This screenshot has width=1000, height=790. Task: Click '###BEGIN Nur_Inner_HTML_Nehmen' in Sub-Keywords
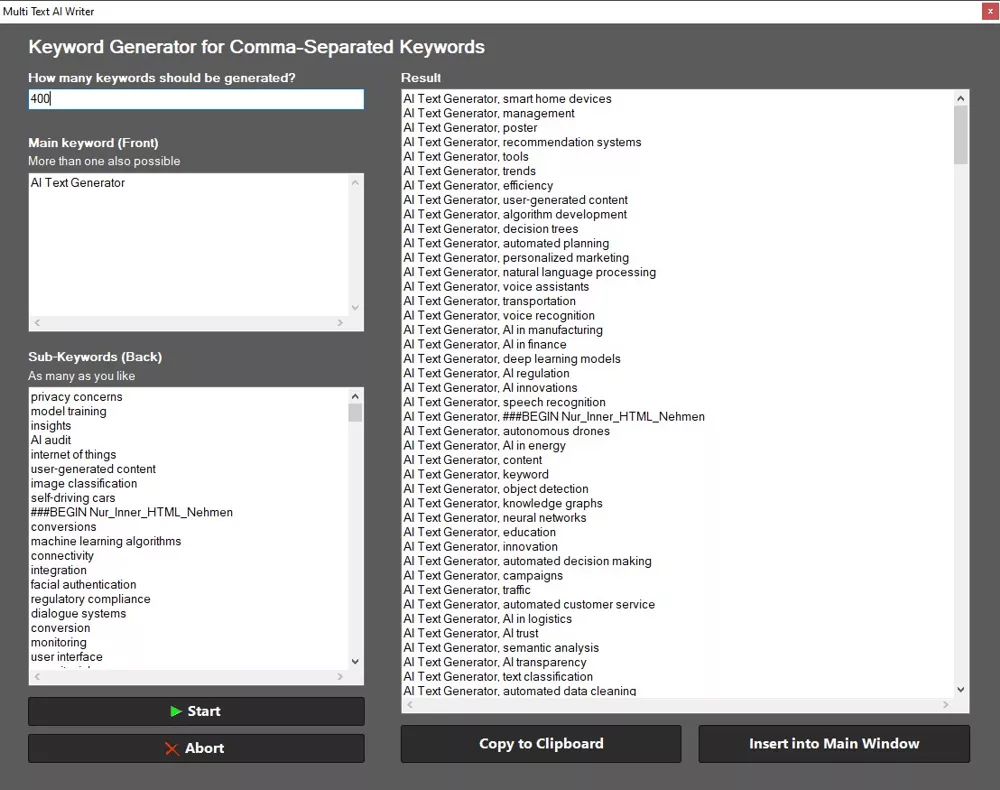click(x=131, y=512)
